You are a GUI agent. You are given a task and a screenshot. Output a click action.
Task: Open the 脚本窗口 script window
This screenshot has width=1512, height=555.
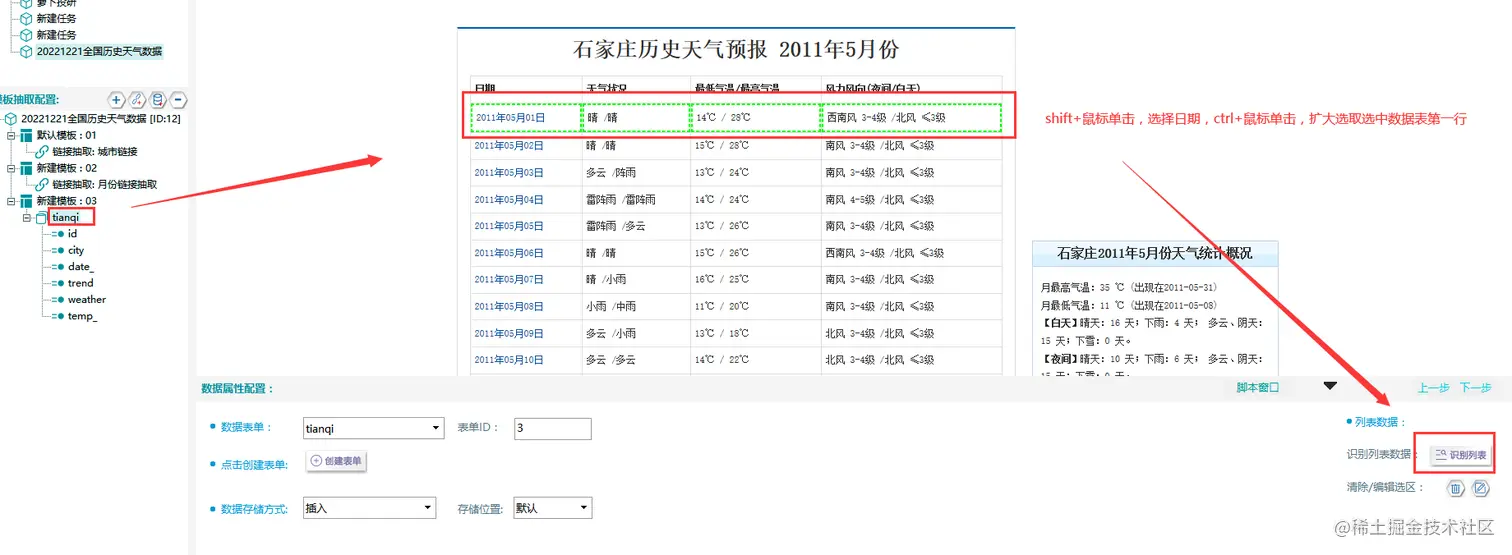coord(1257,388)
